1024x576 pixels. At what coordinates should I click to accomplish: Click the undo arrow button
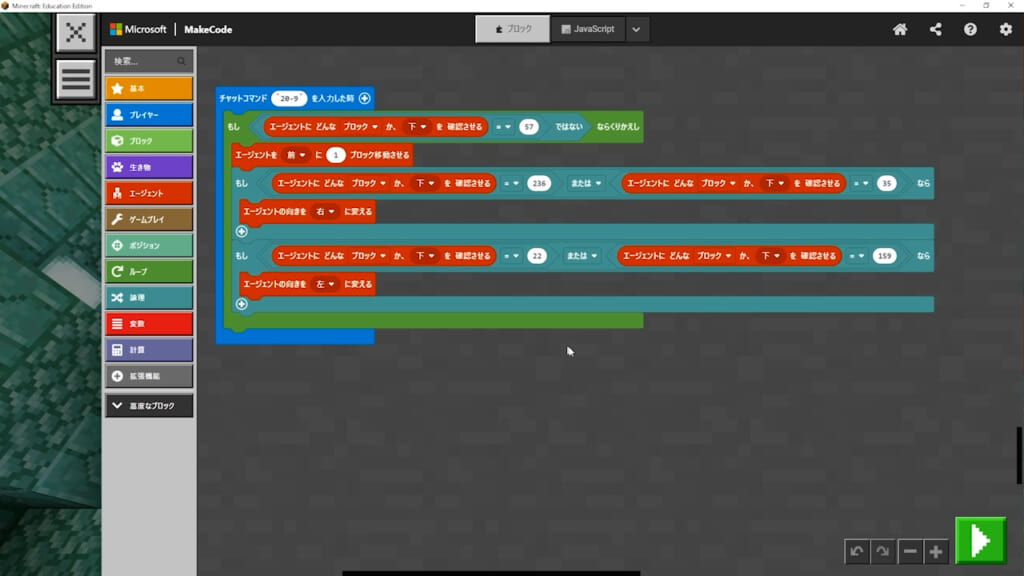click(856, 551)
